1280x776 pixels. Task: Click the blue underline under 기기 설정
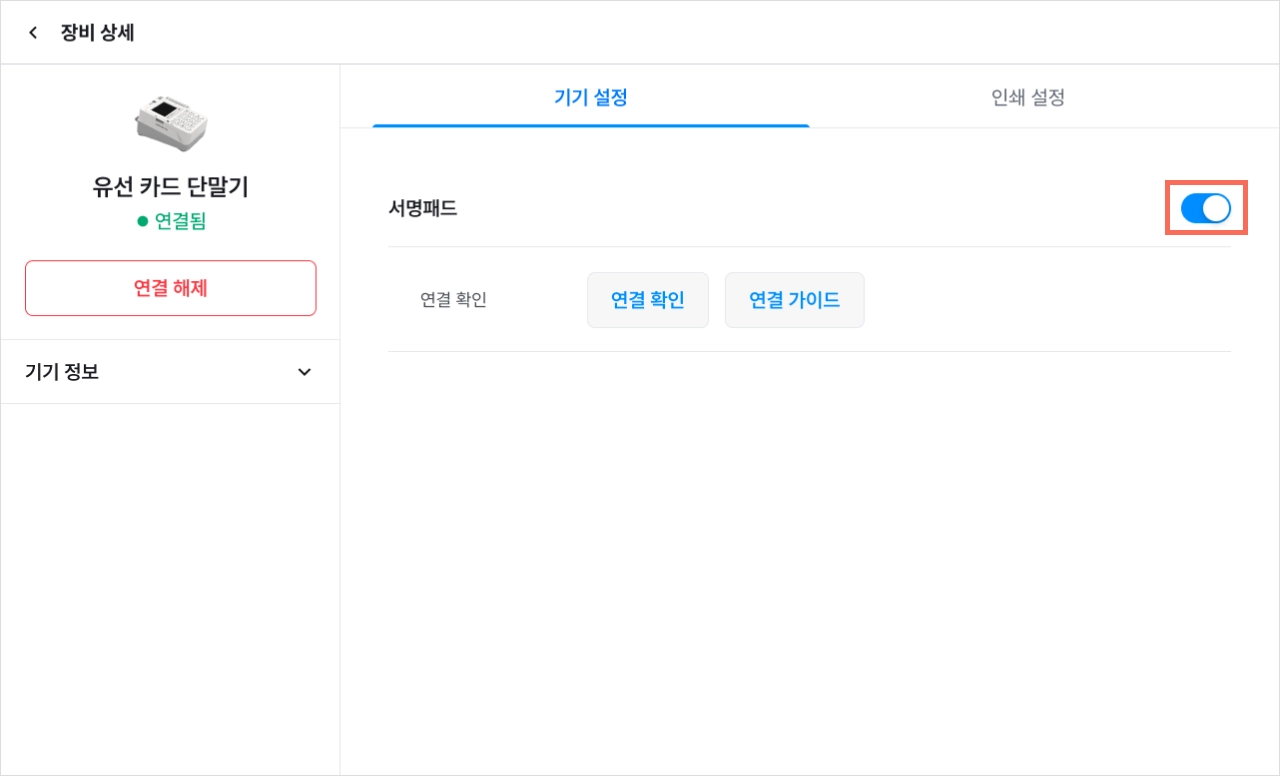(x=591, y=126)
